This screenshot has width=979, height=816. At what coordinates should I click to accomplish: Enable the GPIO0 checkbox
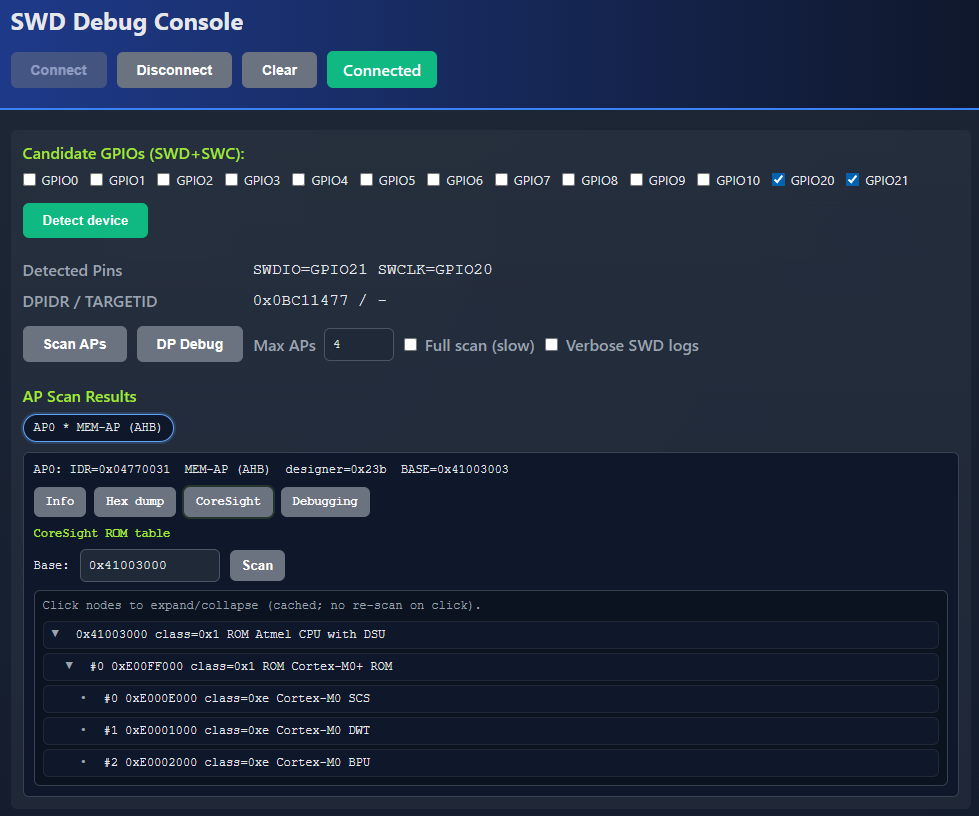(30, 180)
